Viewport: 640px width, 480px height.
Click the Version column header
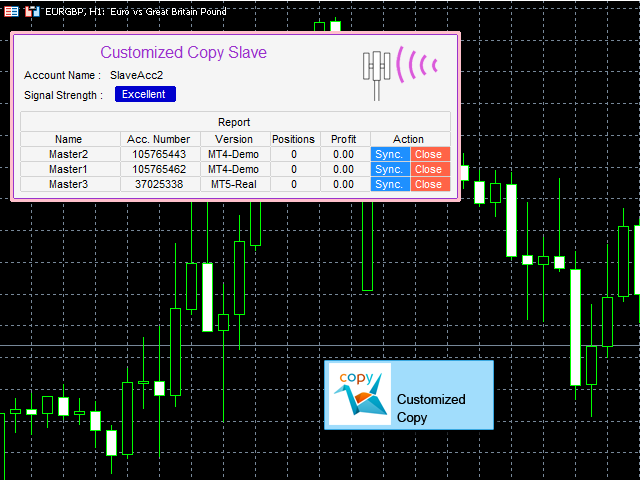(x=235, y=139)
